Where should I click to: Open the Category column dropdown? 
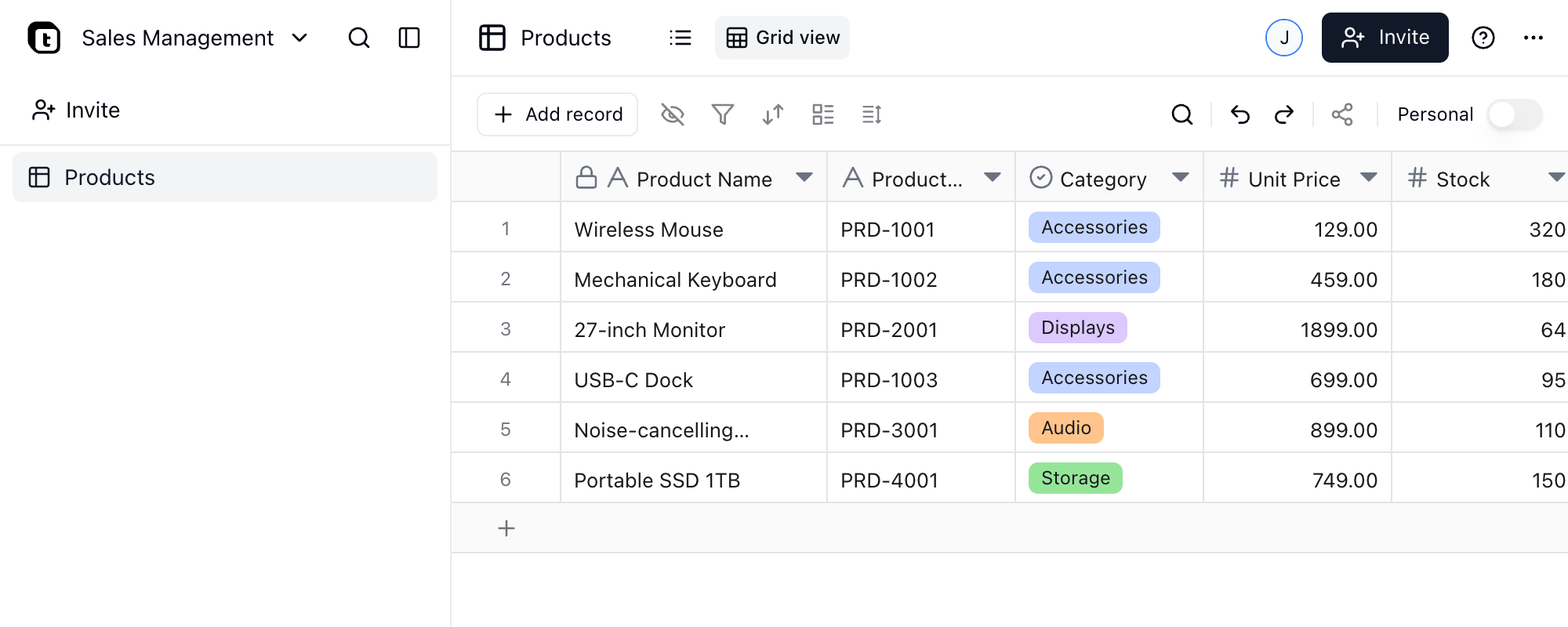tap(1181, 178)
